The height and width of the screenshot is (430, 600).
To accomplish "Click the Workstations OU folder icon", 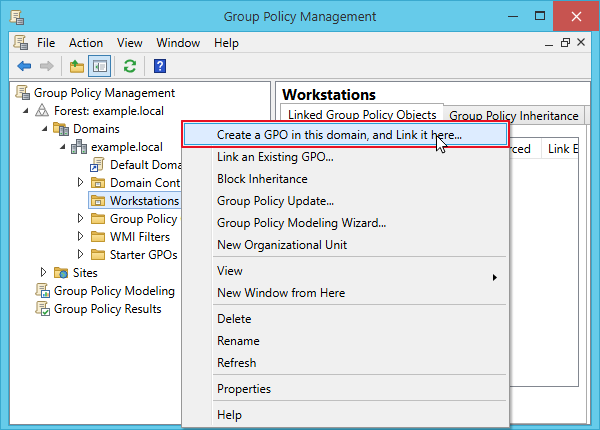I will [98, 200].
